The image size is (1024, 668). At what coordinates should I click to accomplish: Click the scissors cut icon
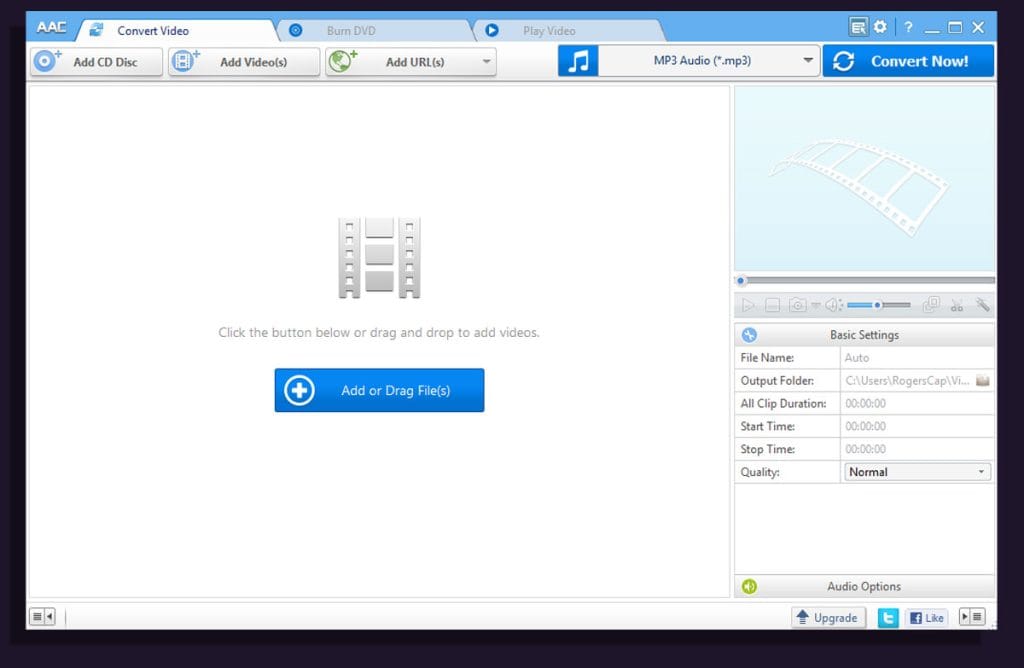tap(957, 305)
